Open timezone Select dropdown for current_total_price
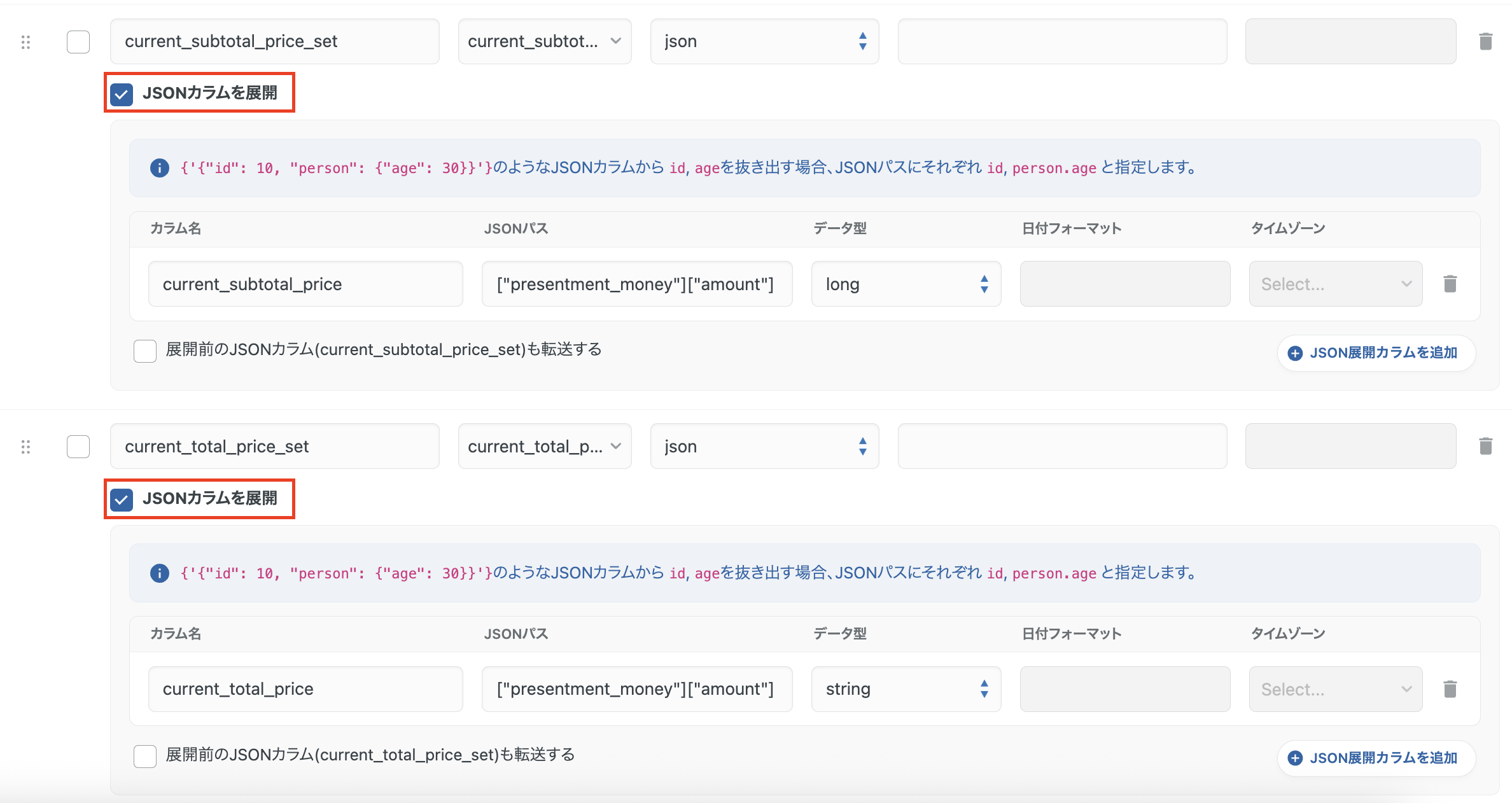 tap(1335, 689)
